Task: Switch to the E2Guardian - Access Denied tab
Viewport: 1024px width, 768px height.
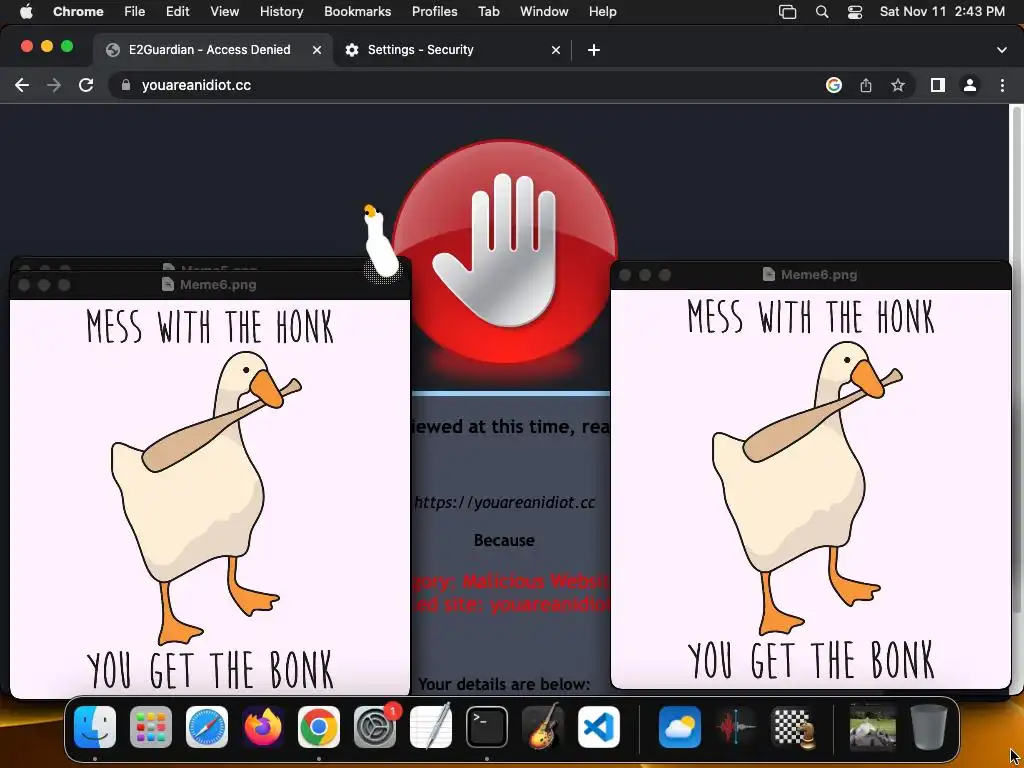Action: (209, 50)
